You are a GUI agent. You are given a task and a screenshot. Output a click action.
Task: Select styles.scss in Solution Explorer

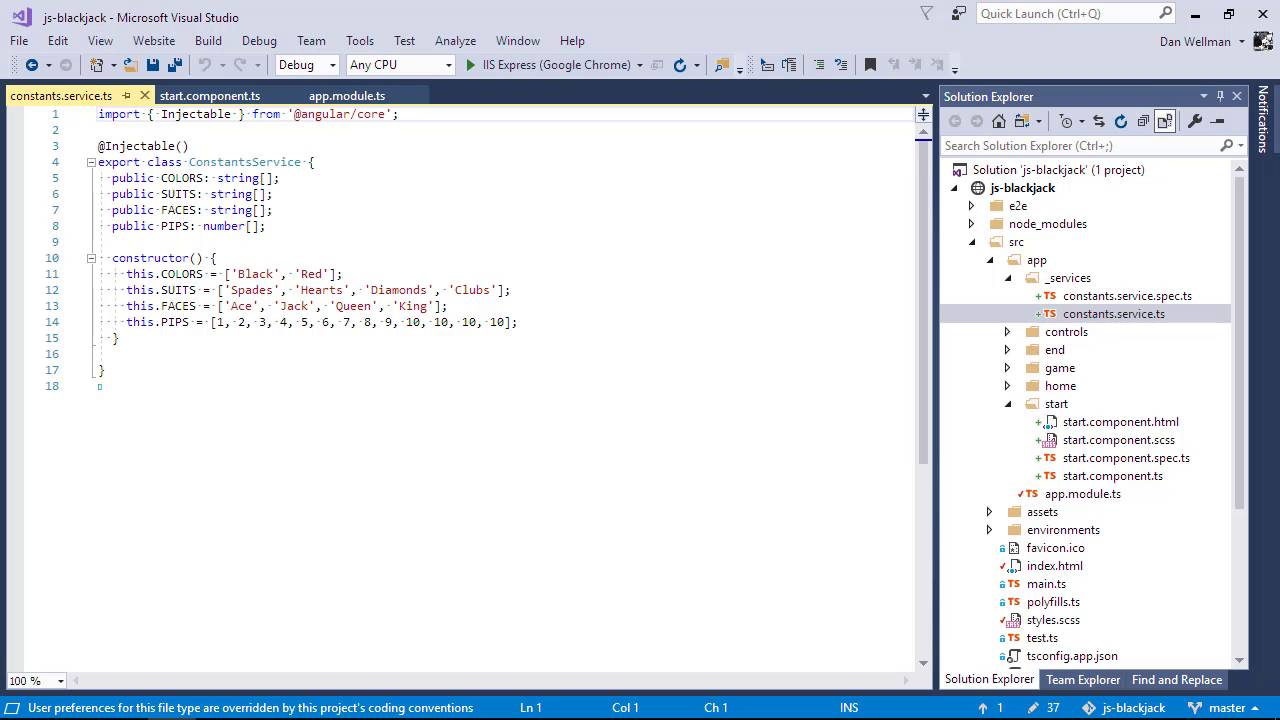point(1053,620)
